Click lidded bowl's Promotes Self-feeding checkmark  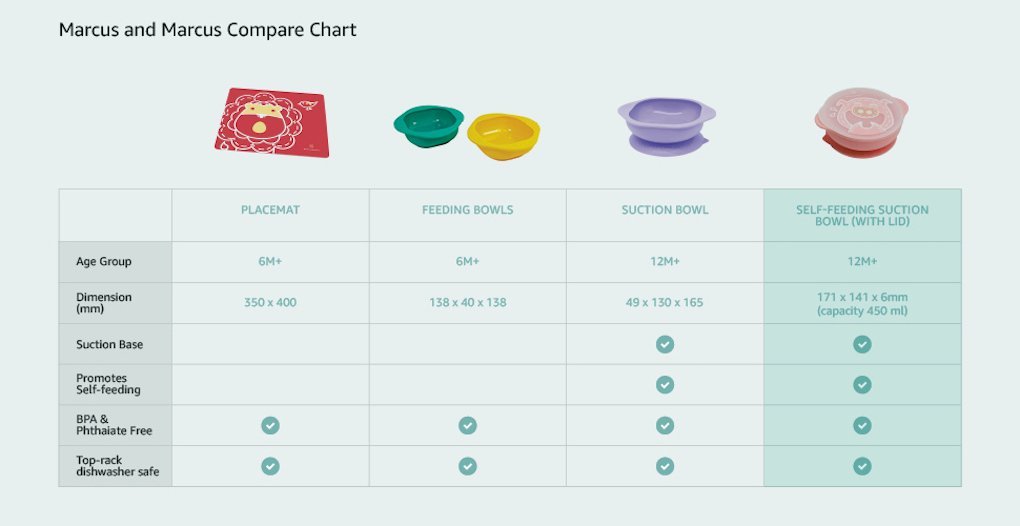862,385
